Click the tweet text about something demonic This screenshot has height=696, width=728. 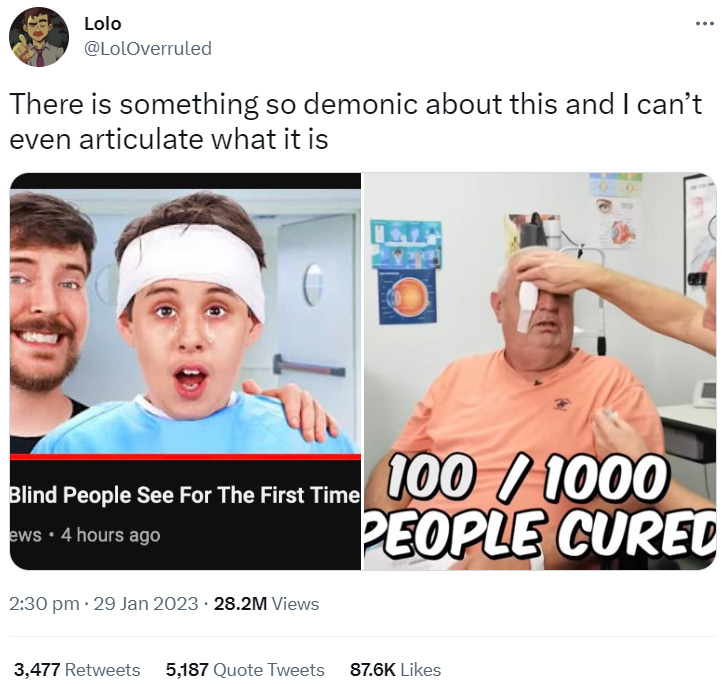pos(355,121)
